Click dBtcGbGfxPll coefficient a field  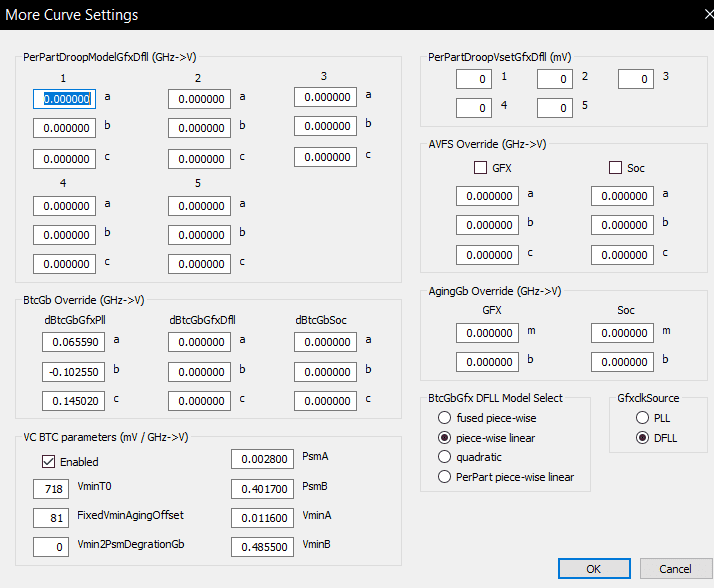click(73, 342)
